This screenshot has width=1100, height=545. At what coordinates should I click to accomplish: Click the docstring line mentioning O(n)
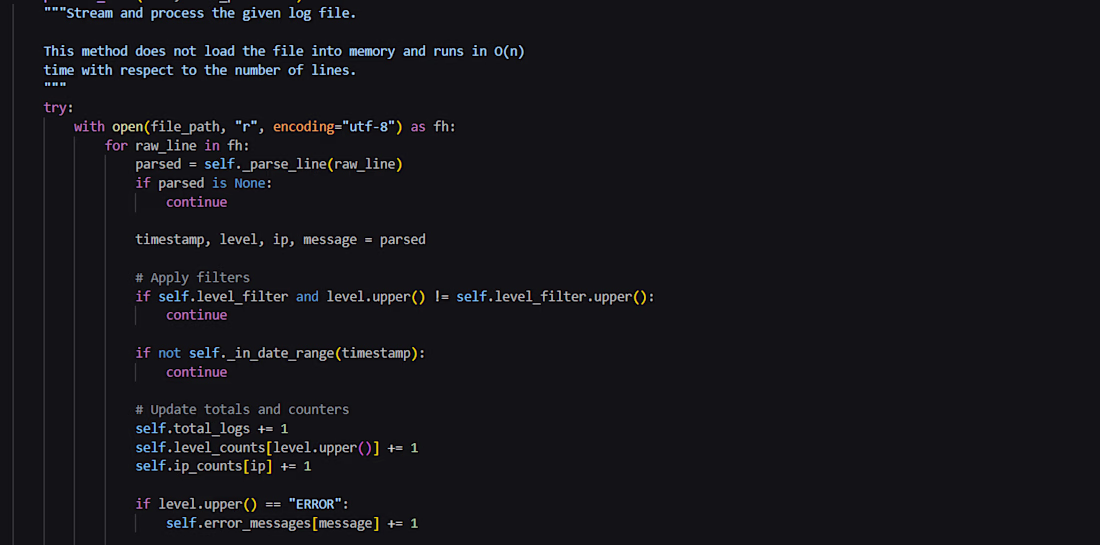coord(284,51)
